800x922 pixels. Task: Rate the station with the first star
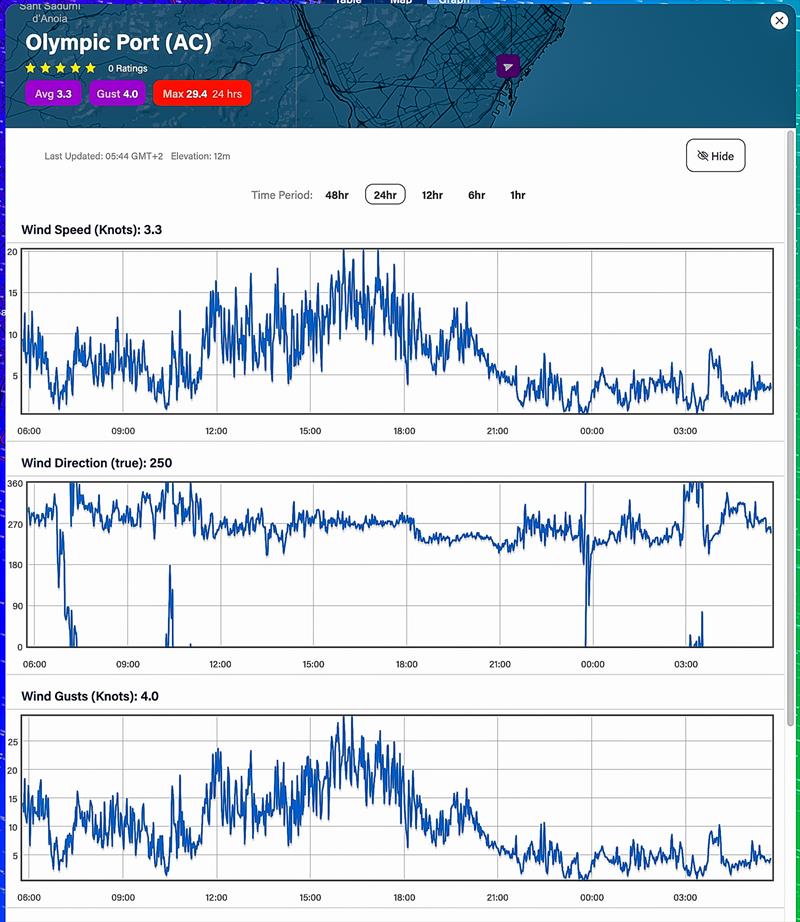coord(31,68)
